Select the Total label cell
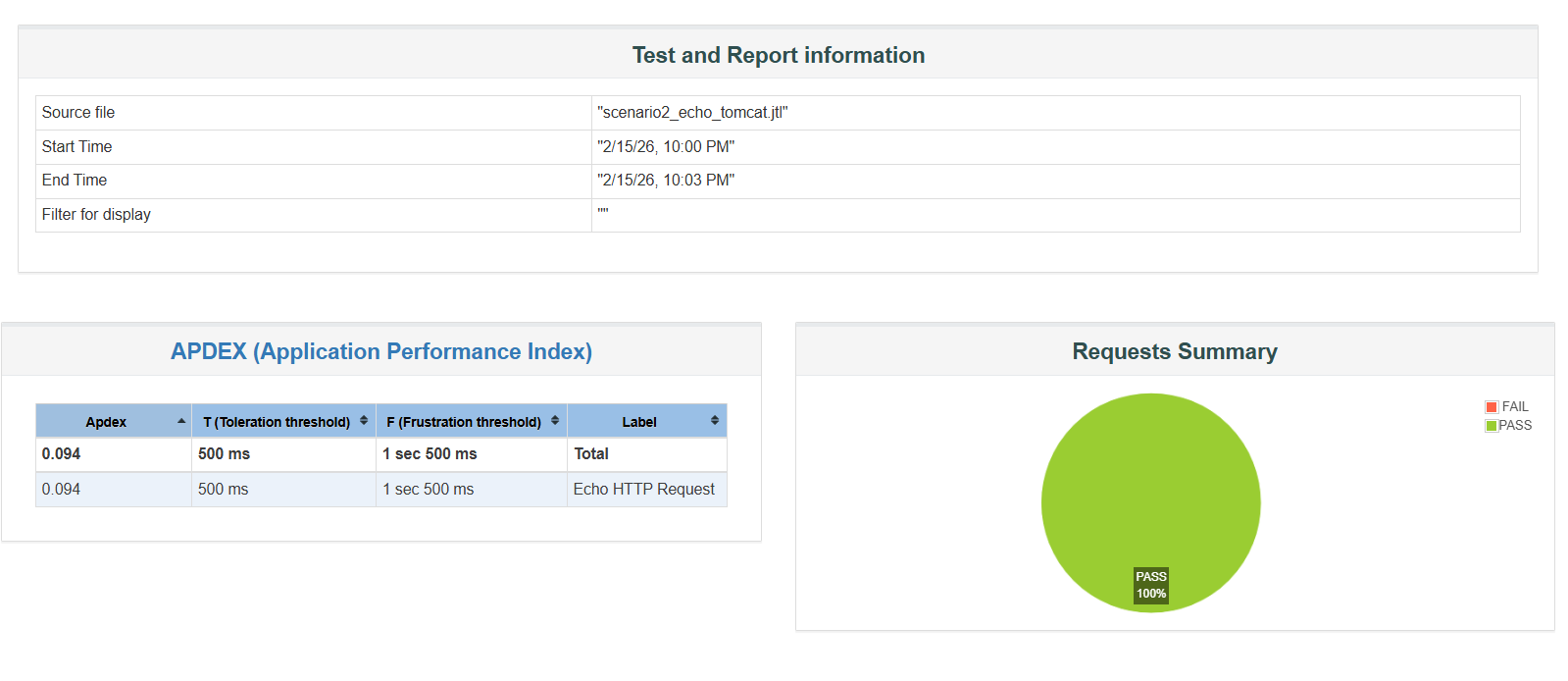 coord(647,454)
